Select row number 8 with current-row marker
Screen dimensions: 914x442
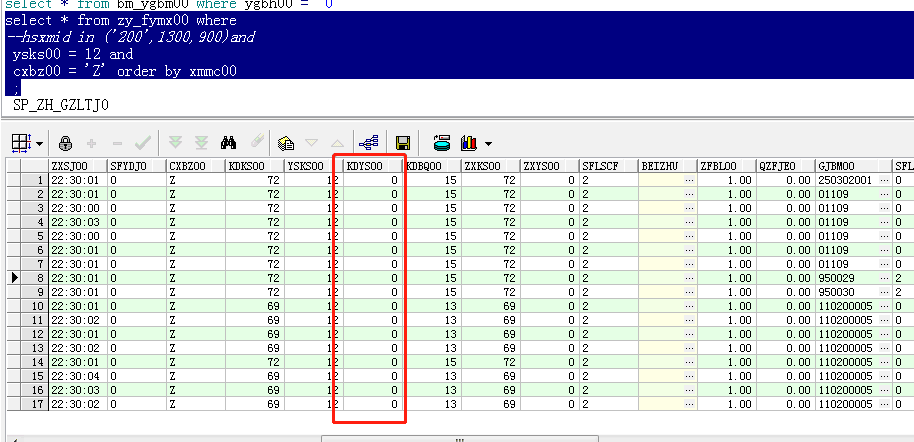tap(34, 278)
